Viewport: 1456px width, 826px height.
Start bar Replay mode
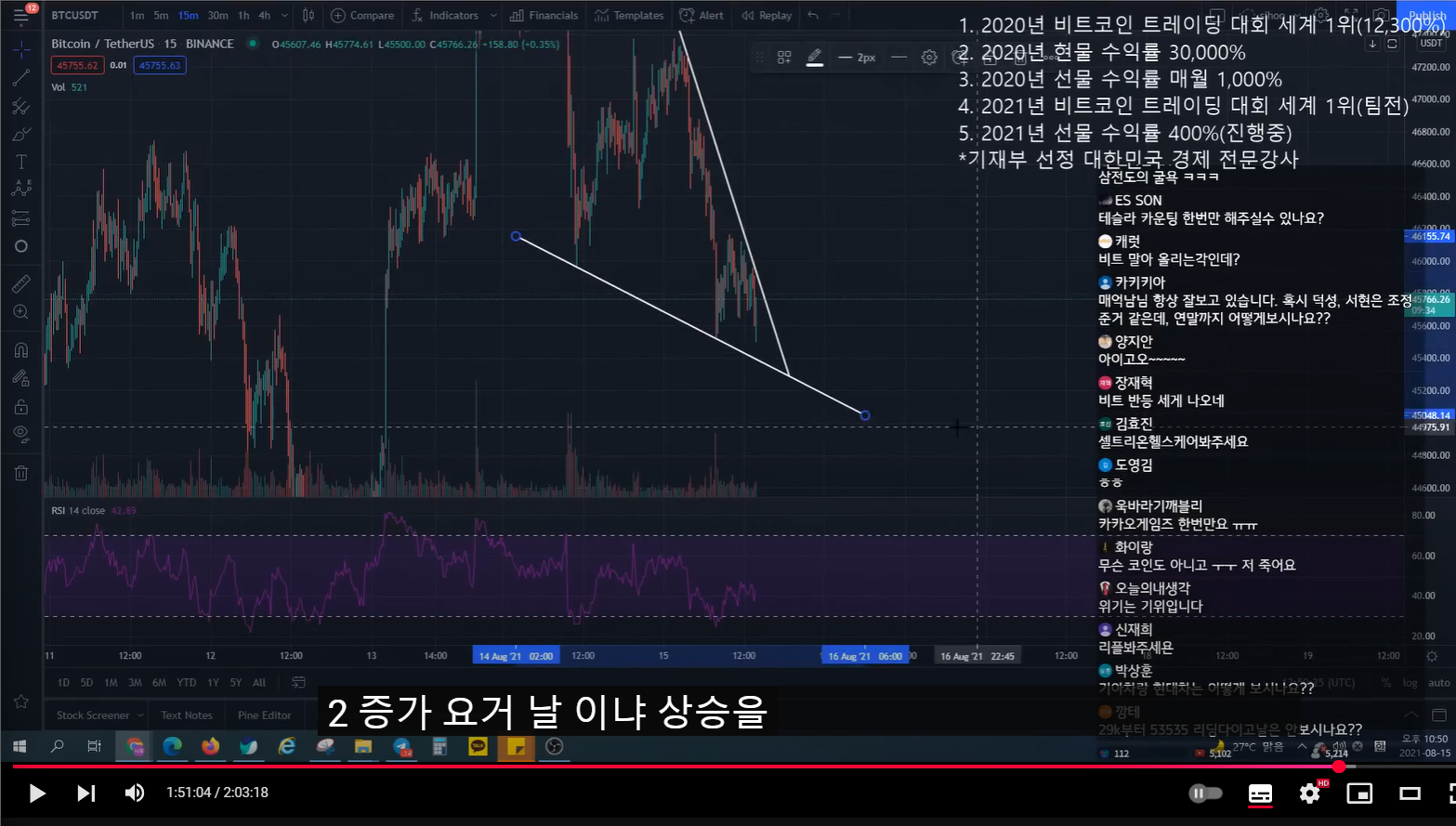pyautogui.click(x=767, y=15)
